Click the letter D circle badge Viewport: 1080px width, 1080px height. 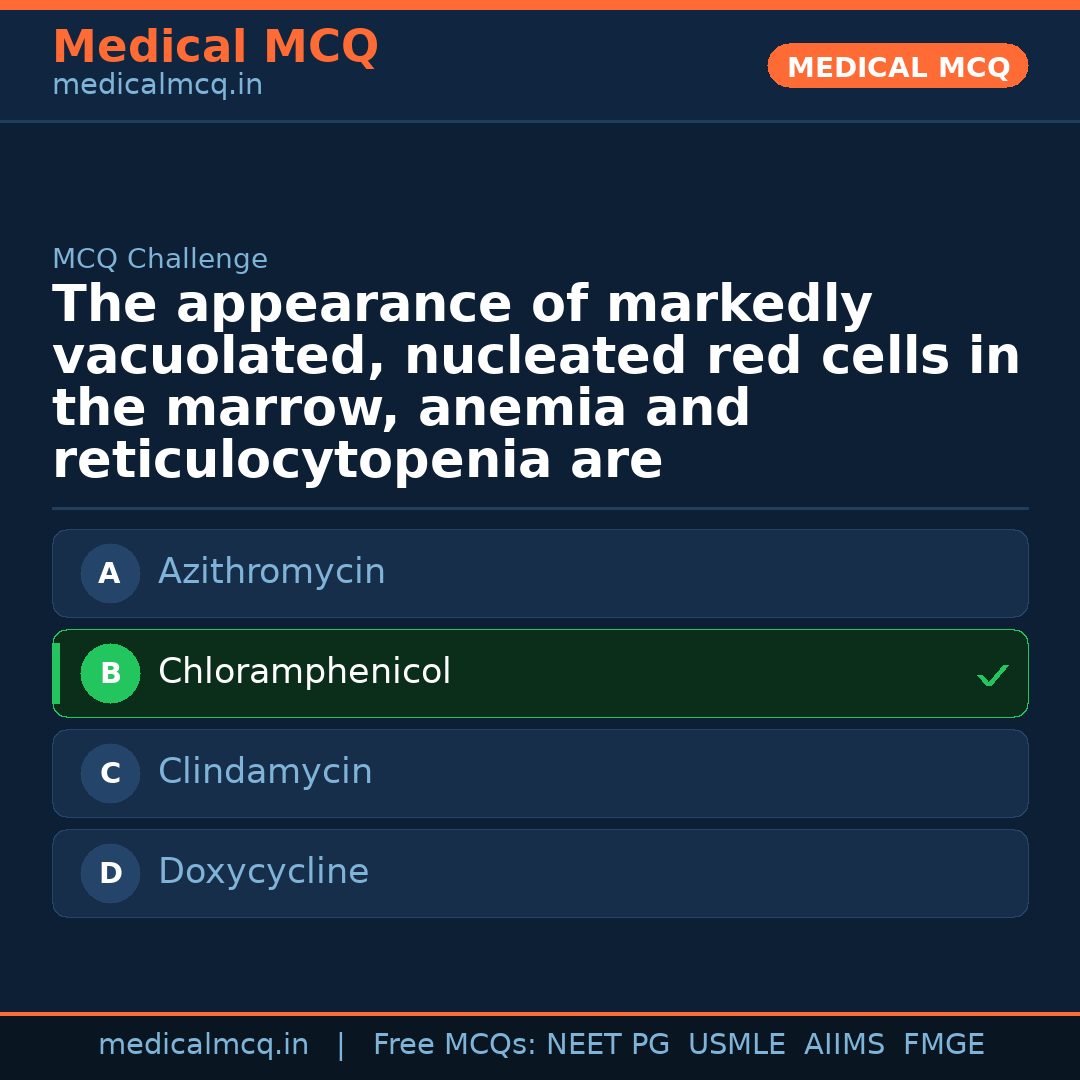pos(110,874)
